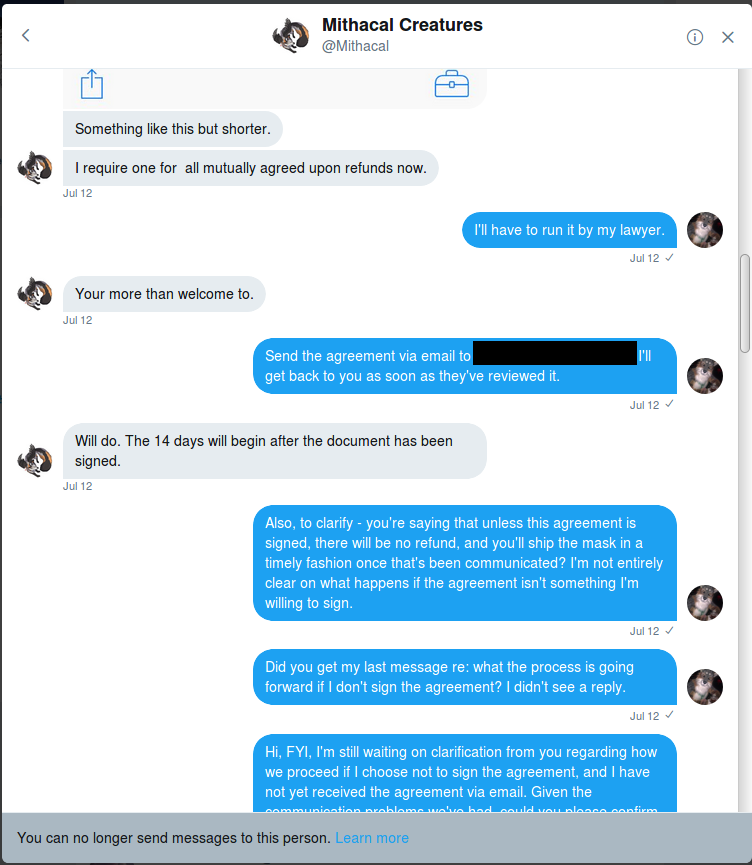Click the 'I require one for all mutually agreed' message
This screenshot has height=865, width=752.
pos(250,168)
